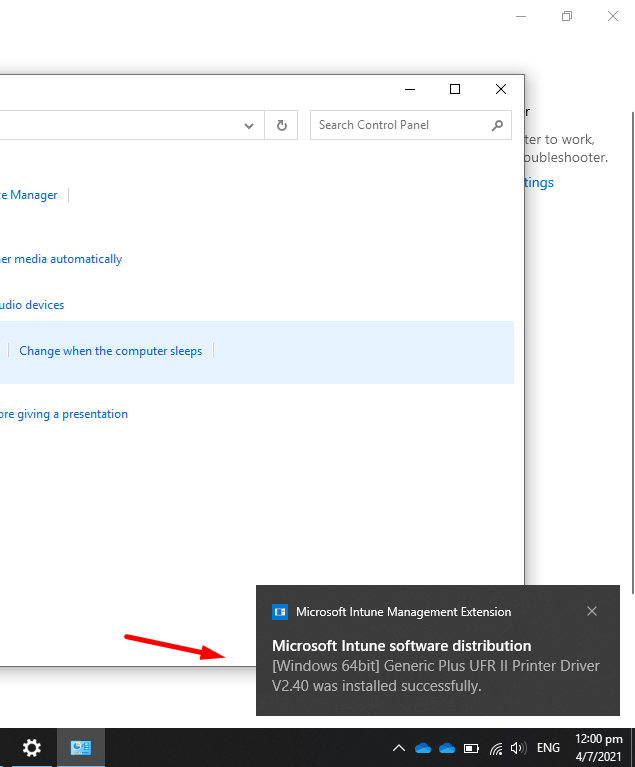The width and height of the screenshot is (635, 767).
Task: Open the second OneDrive cloud tray icon
Action: 447,748
